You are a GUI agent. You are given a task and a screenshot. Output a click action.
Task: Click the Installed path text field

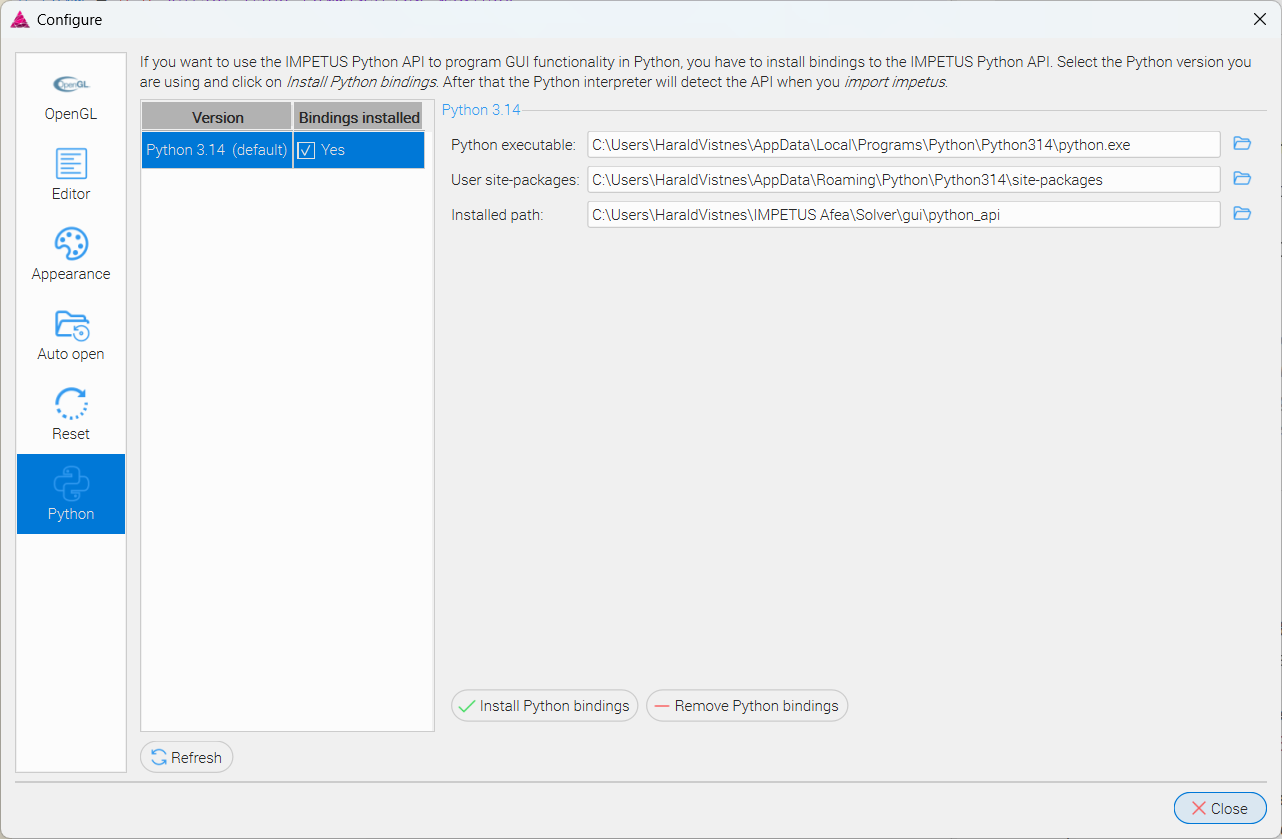[903, 214]
